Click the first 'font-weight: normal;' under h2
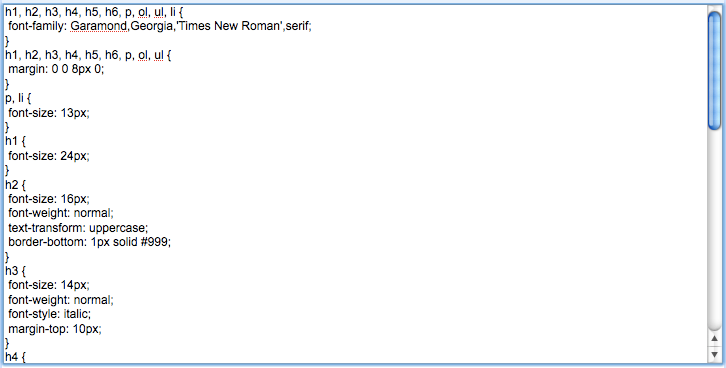 [x=61, y=213]
